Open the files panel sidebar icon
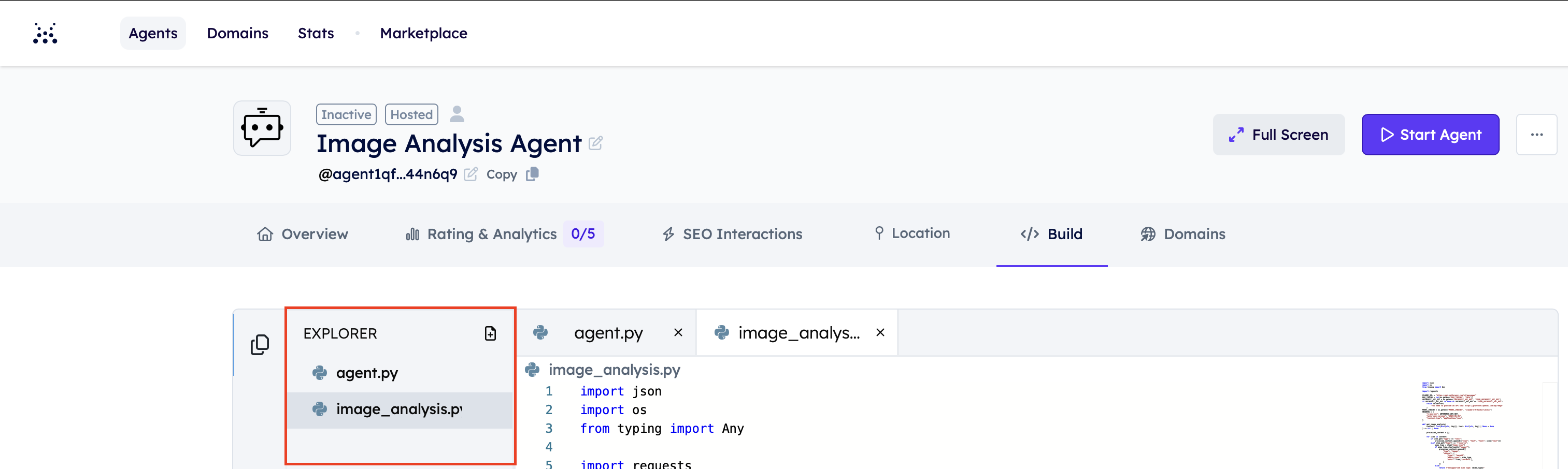This screenshot has width=1568, height=469. point(260,345)
